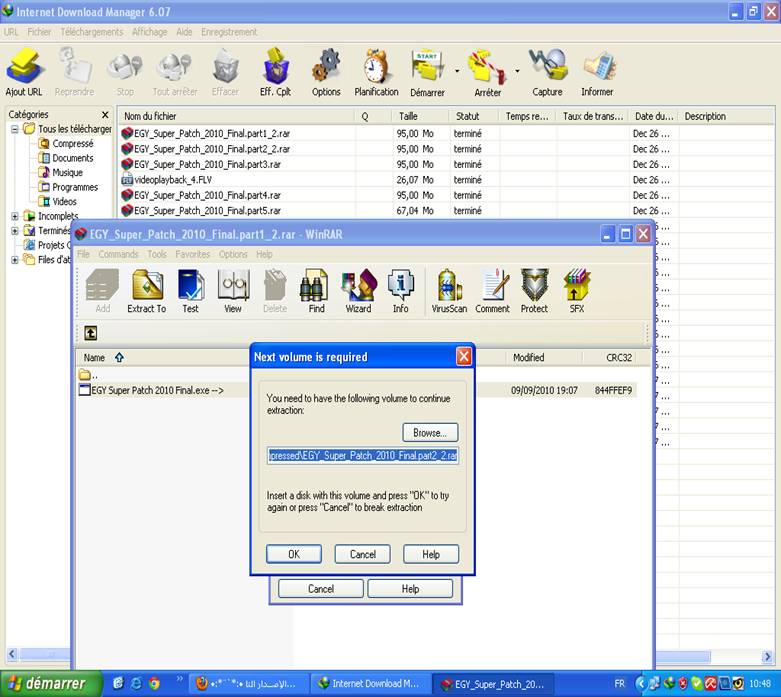Open Téléchargements menu in IDM
The width and height of the screenshot is (781, 697).
point(92,32)
